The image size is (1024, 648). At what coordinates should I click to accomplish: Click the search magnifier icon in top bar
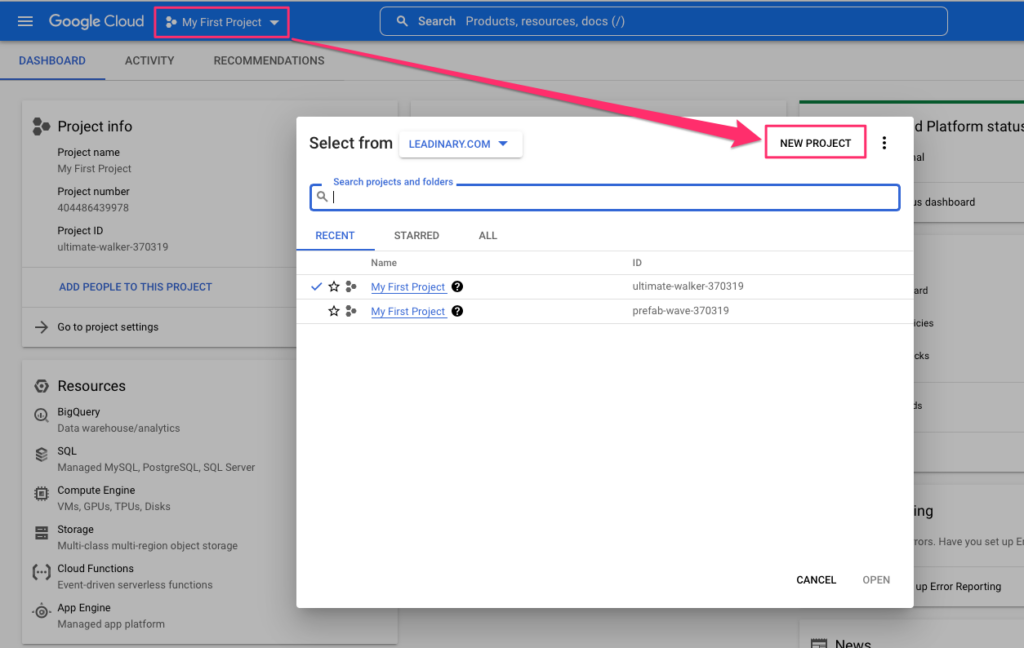[402, 22]
